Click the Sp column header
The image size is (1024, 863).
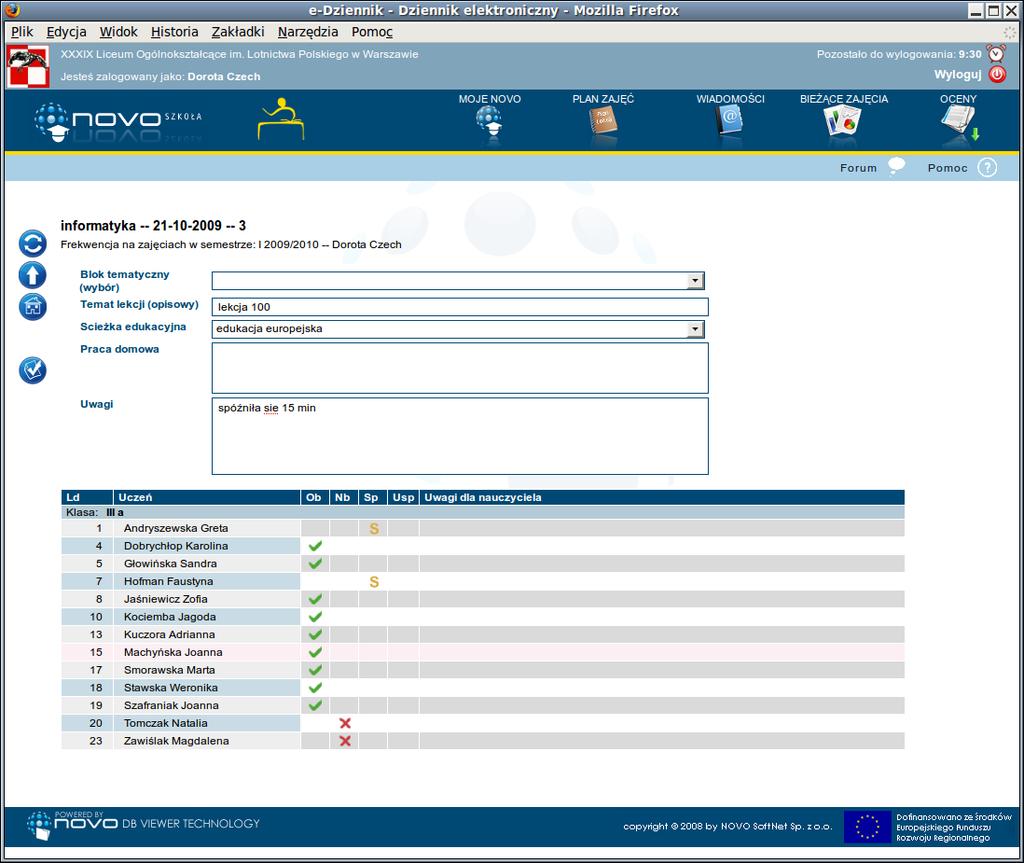coord(372,497)
